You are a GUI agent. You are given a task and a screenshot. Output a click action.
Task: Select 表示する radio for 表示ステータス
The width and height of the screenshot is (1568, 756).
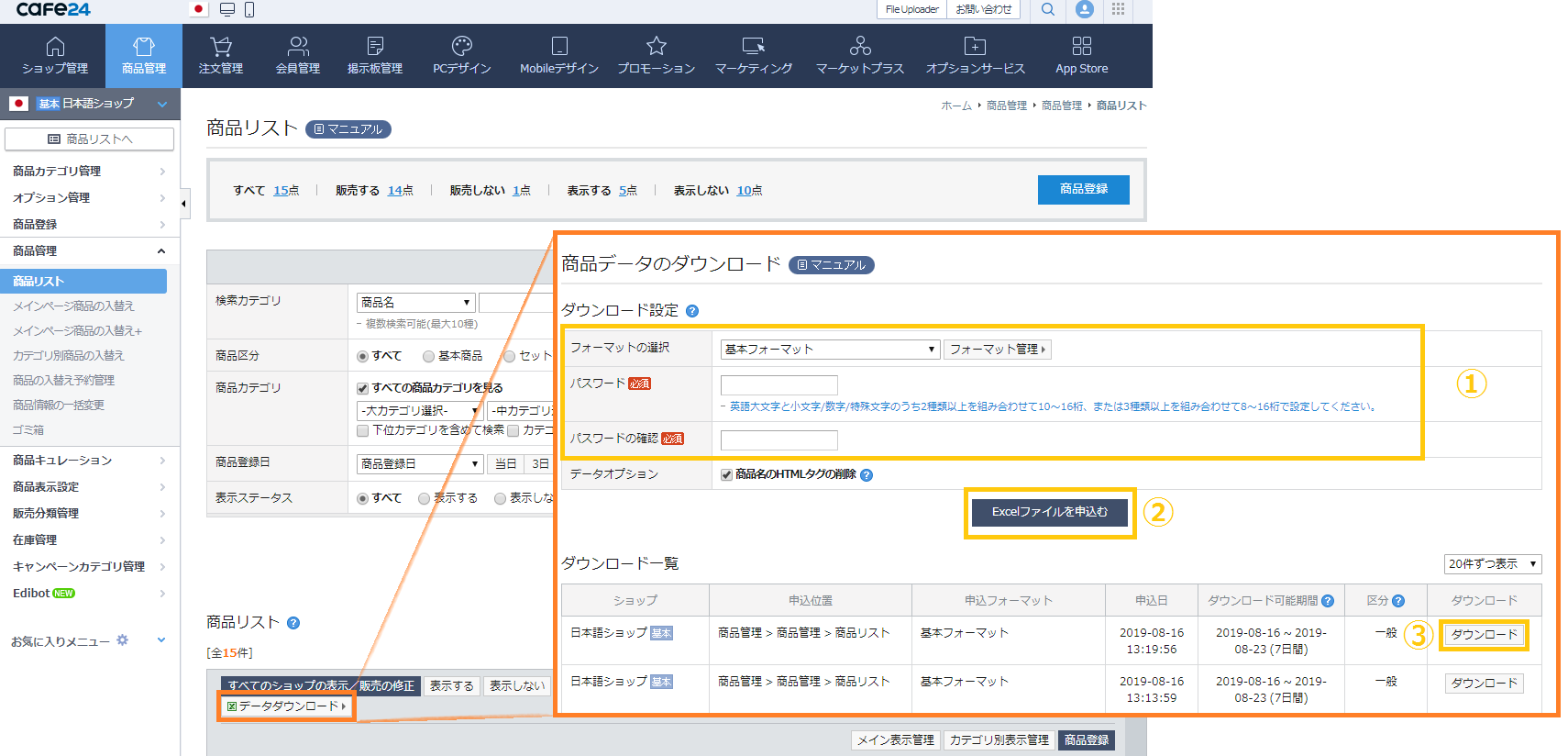coord(424,498)
